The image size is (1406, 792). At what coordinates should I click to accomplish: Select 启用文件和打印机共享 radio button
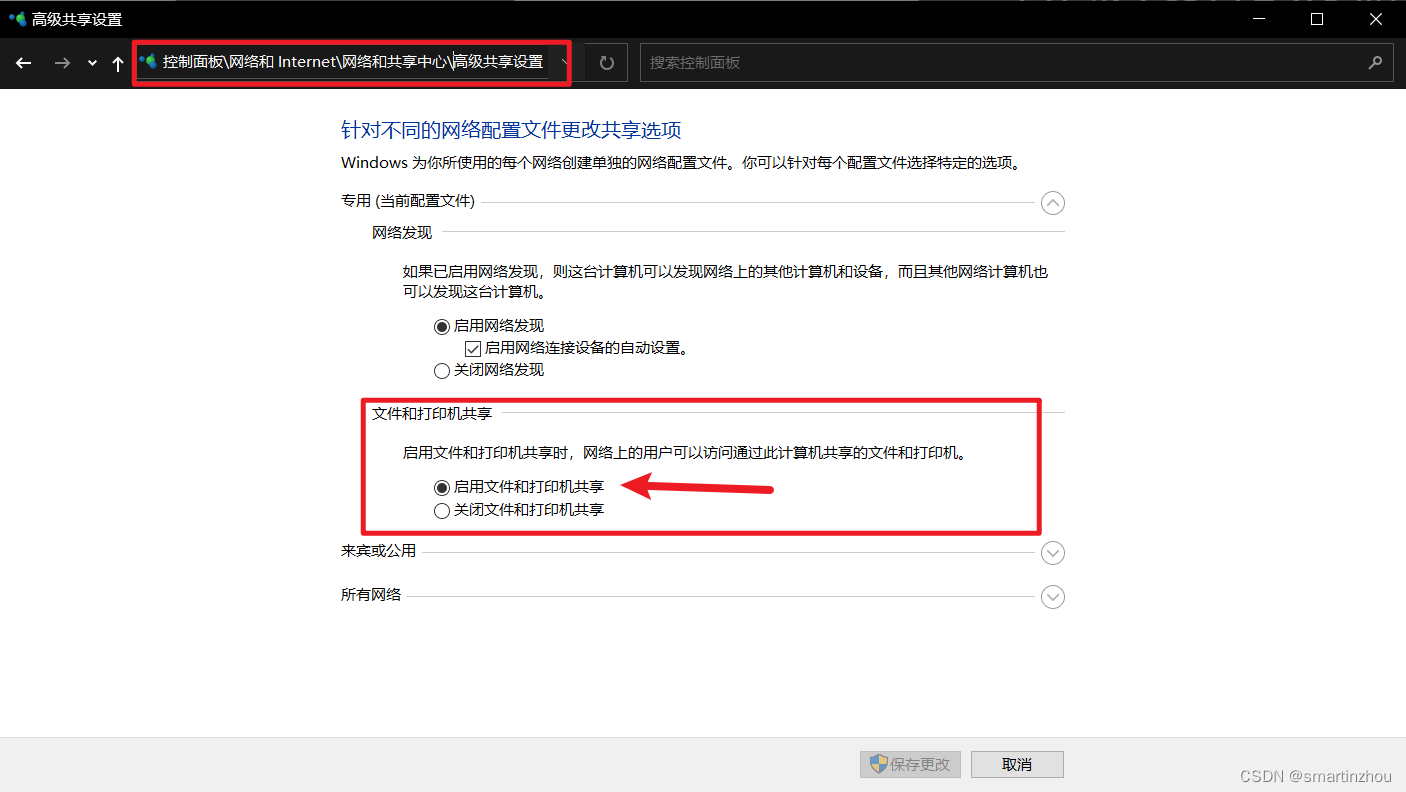click(442, 488)
